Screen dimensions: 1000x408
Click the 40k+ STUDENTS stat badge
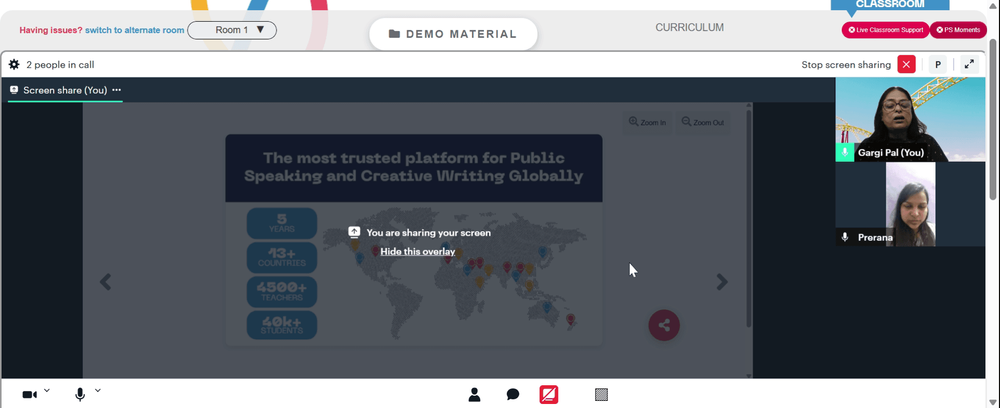pyautogui.click(x=282, y=325)
